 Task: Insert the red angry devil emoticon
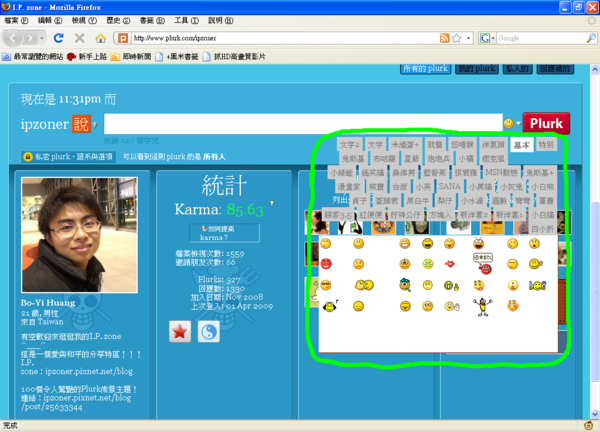326,264
